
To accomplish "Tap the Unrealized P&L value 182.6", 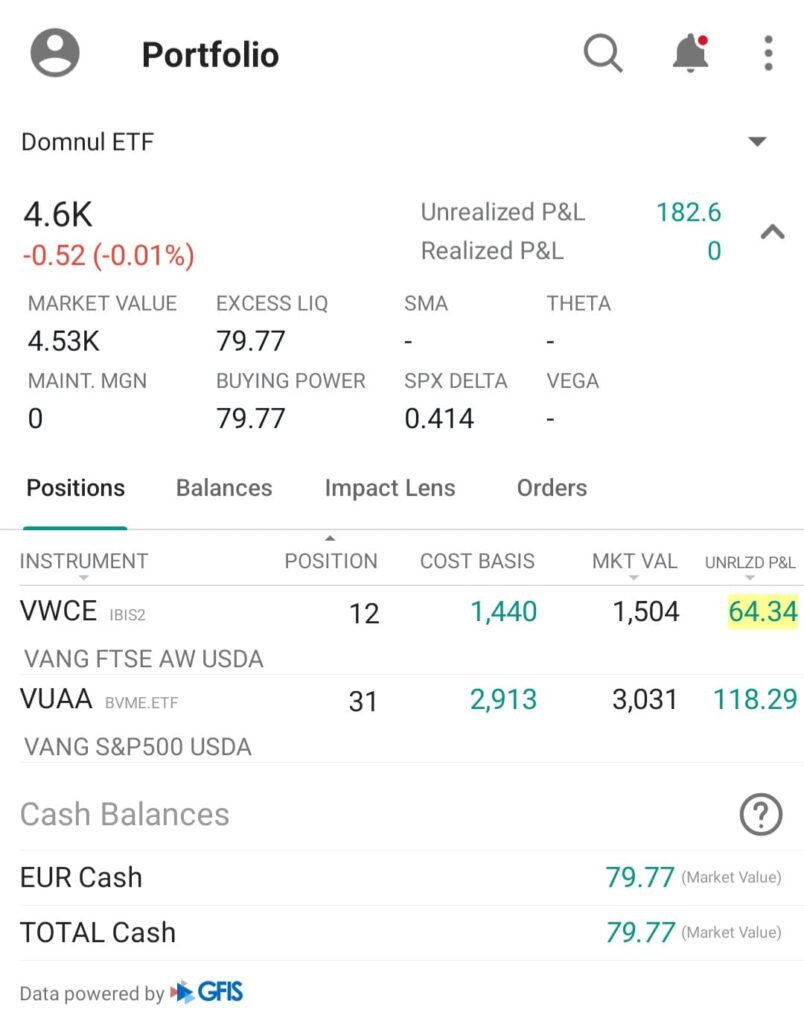I will coord(688,212).
